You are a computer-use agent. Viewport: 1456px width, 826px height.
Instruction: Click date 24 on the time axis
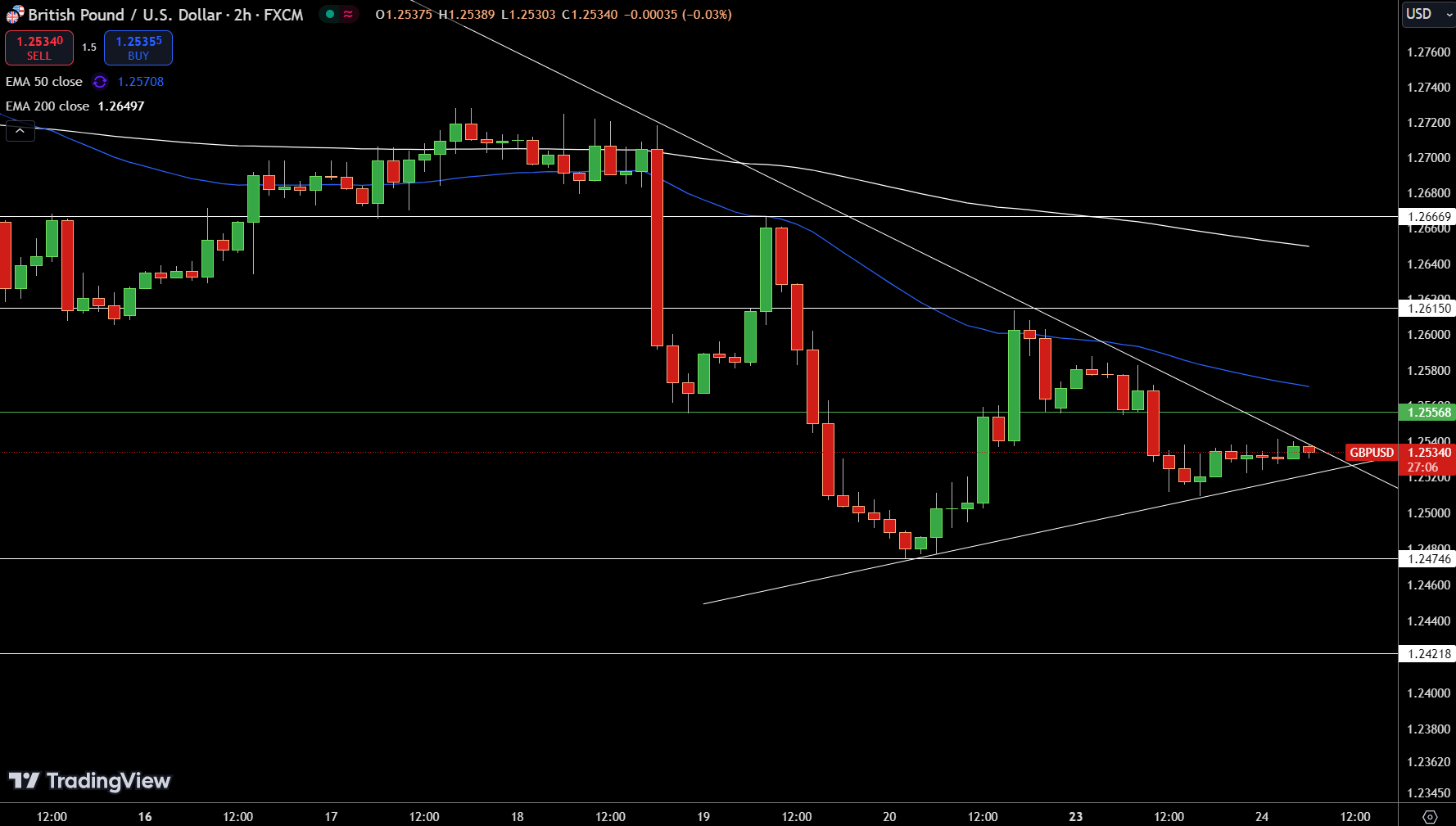point(1262,816)
